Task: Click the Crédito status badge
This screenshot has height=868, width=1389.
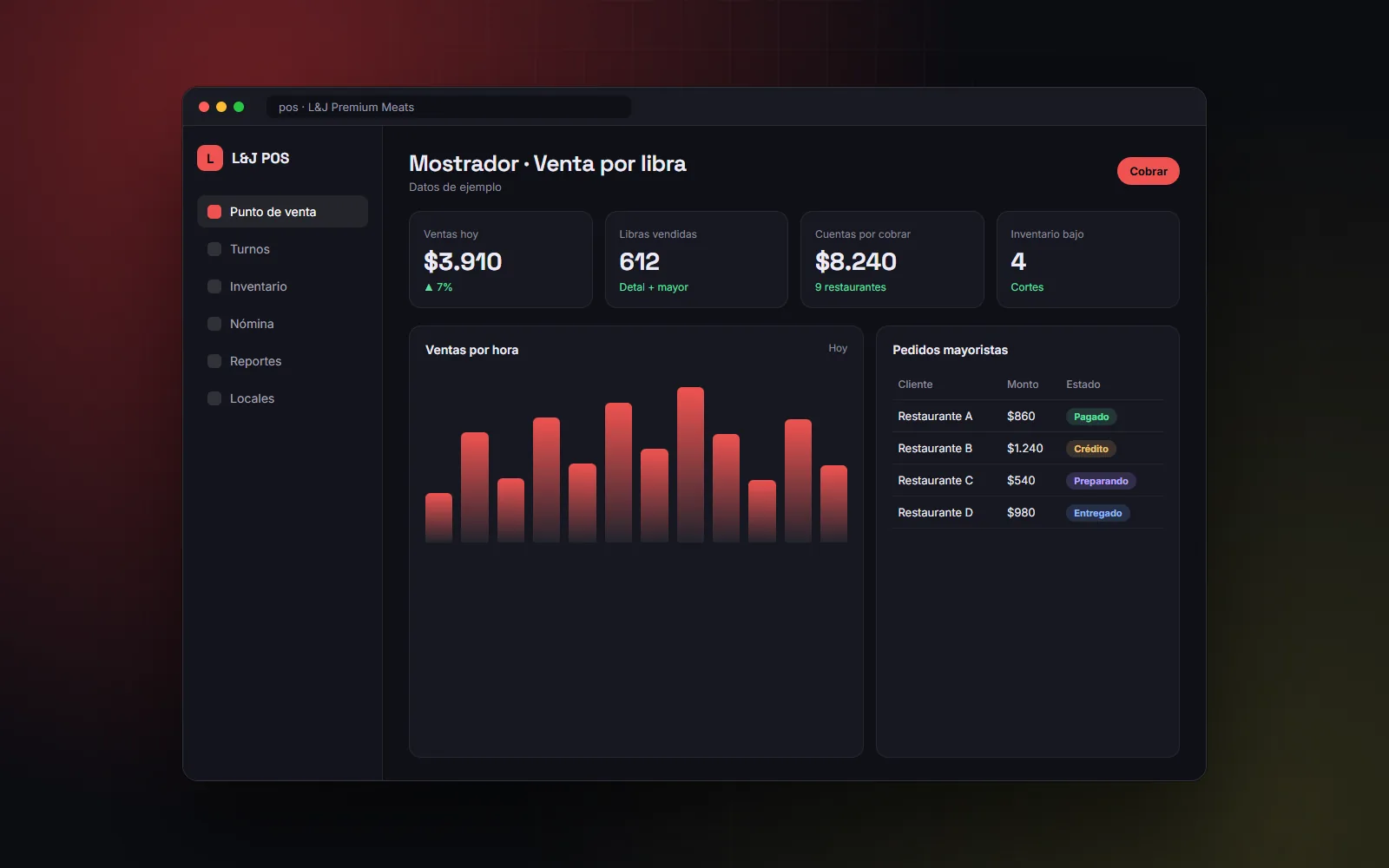Action: [1091, 449]
